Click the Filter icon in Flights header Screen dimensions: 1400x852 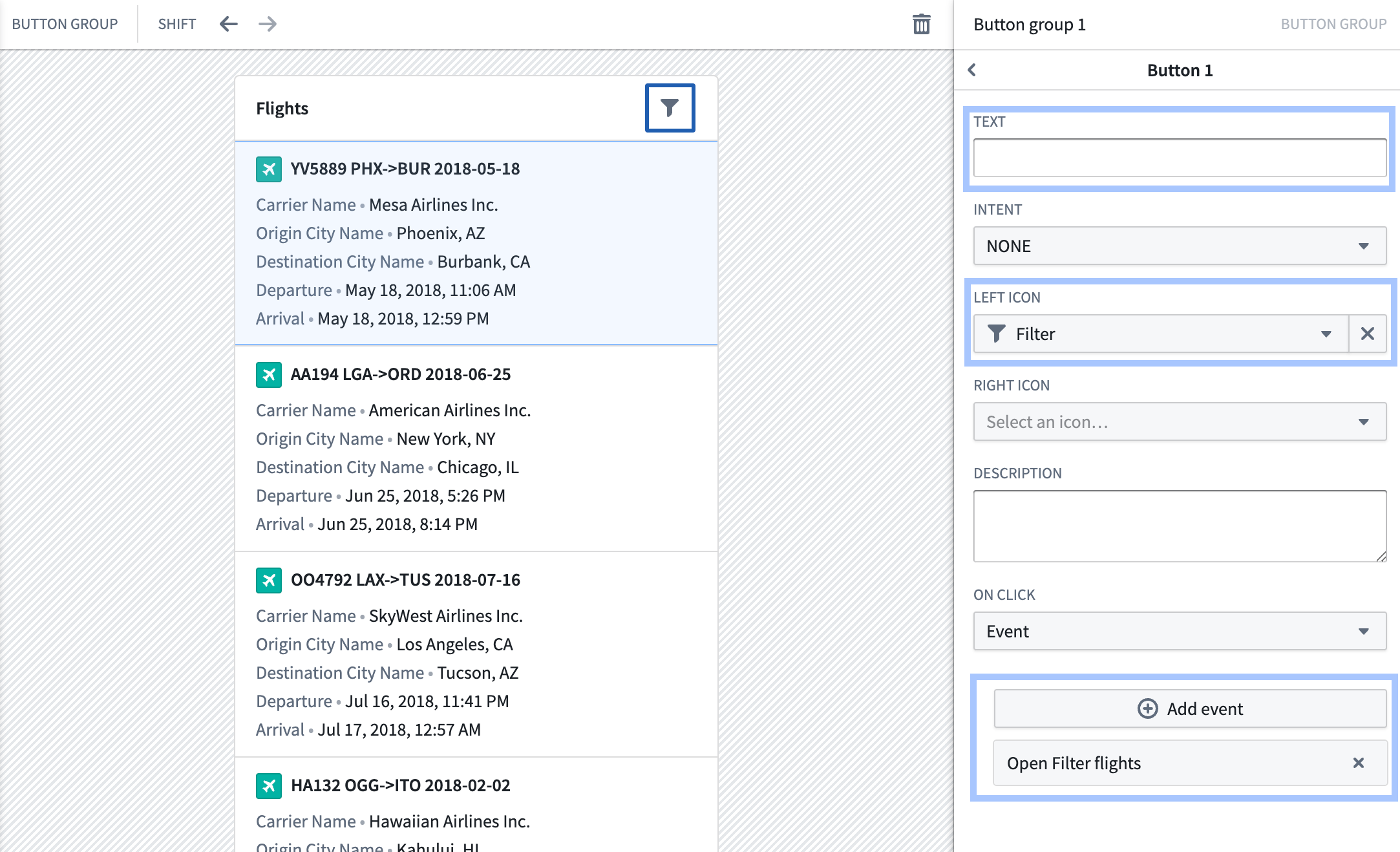click(x=669, y=108)
